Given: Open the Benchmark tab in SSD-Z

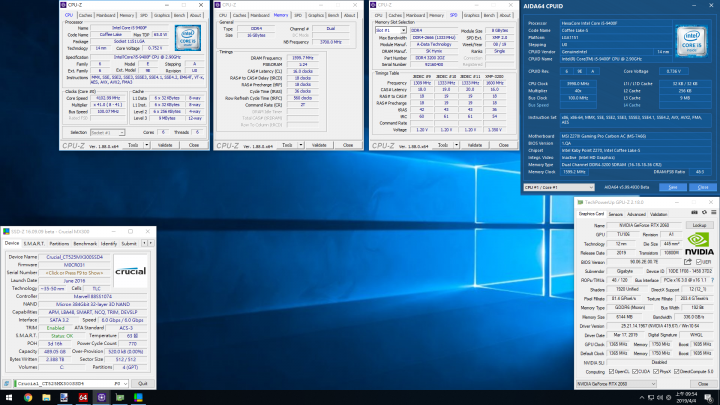Looking at the screenshot, I should coord(85,243).
